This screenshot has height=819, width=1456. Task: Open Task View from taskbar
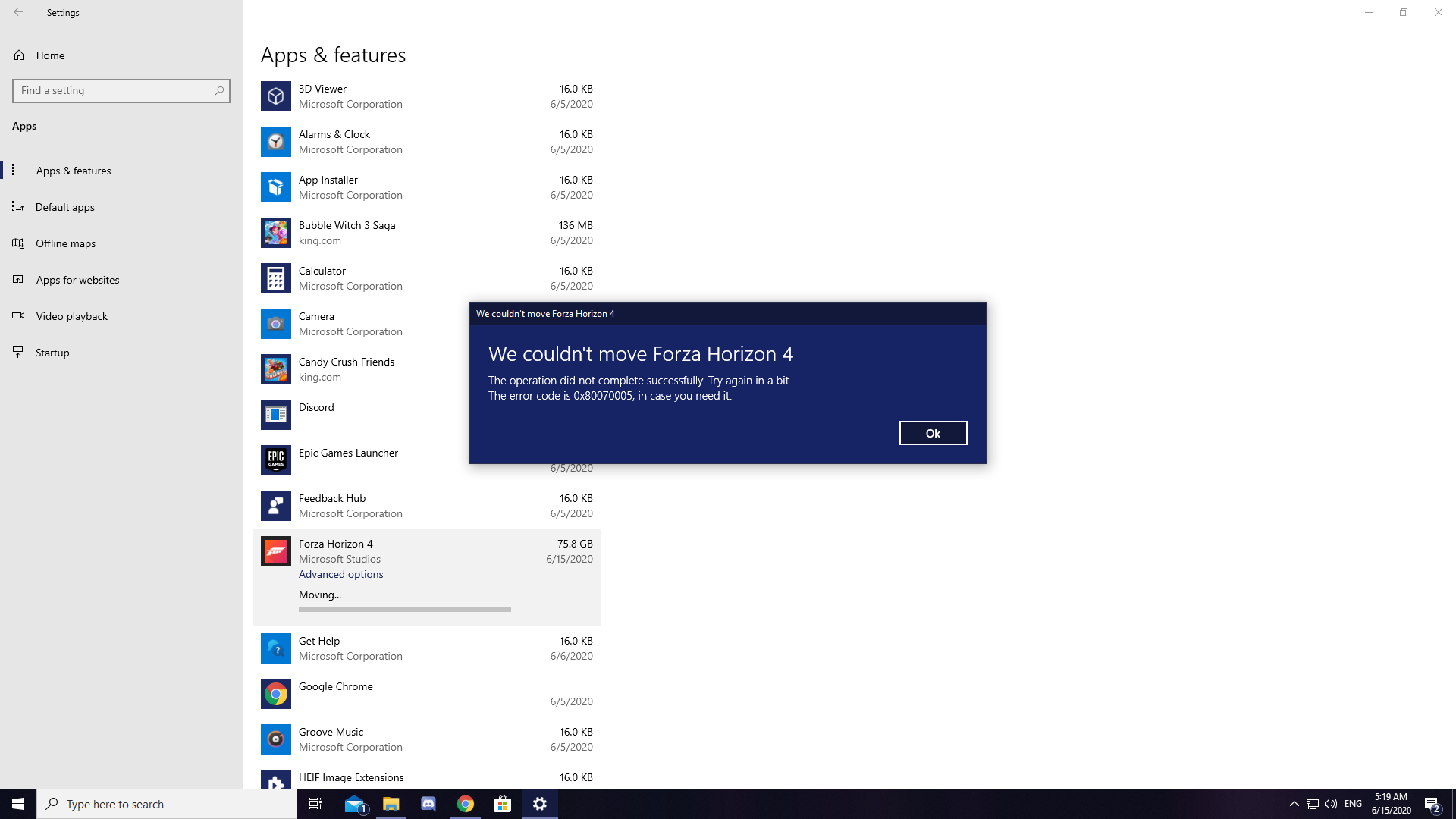(x=315, y=804)
